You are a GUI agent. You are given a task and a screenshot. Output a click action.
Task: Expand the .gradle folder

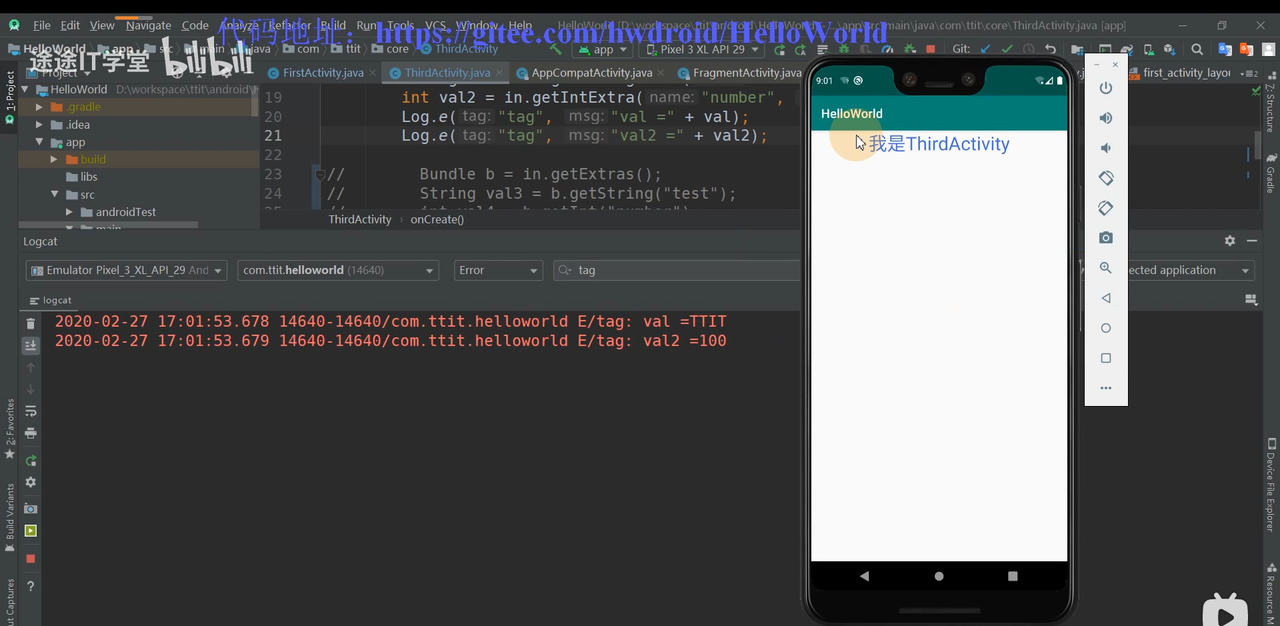40,107
